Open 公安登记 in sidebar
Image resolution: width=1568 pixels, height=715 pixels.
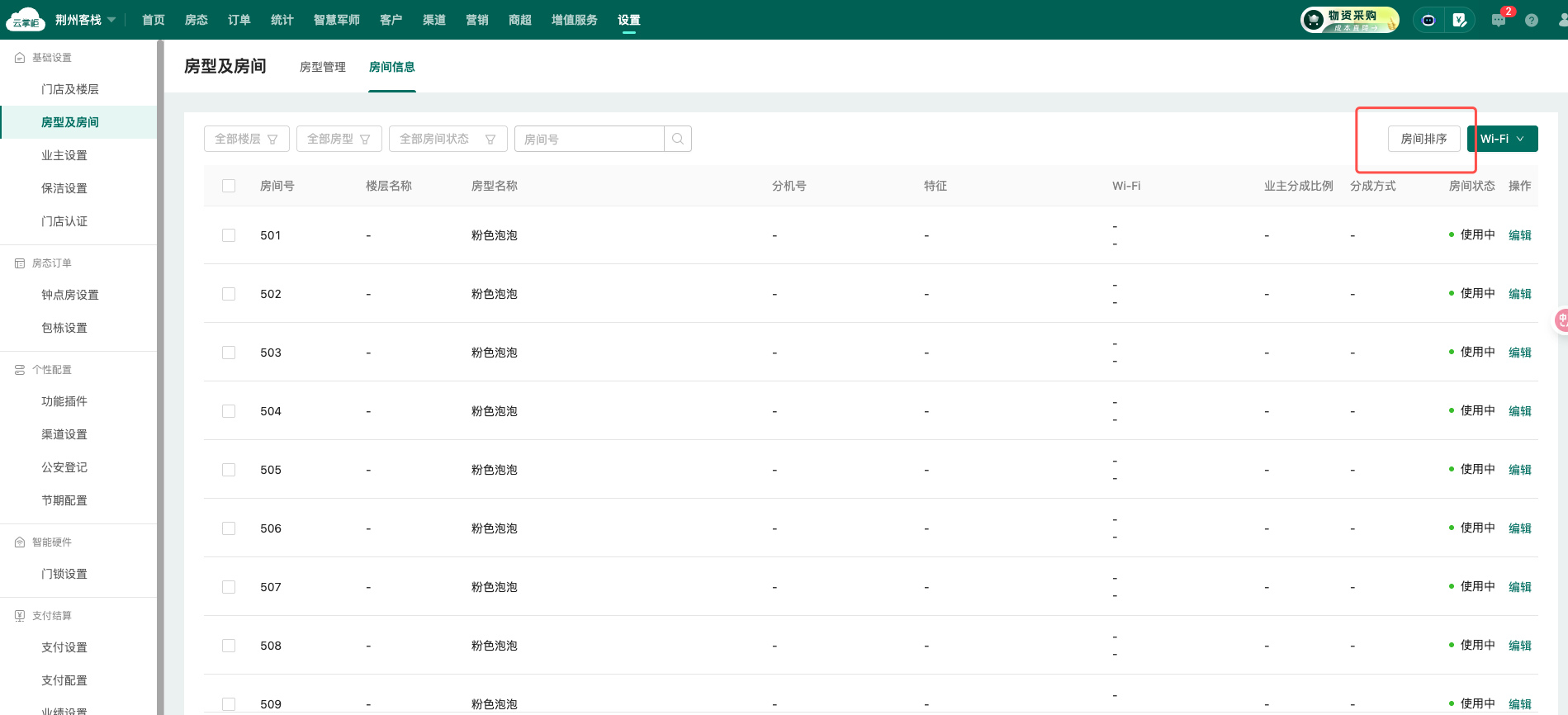(x=64, y=467)
